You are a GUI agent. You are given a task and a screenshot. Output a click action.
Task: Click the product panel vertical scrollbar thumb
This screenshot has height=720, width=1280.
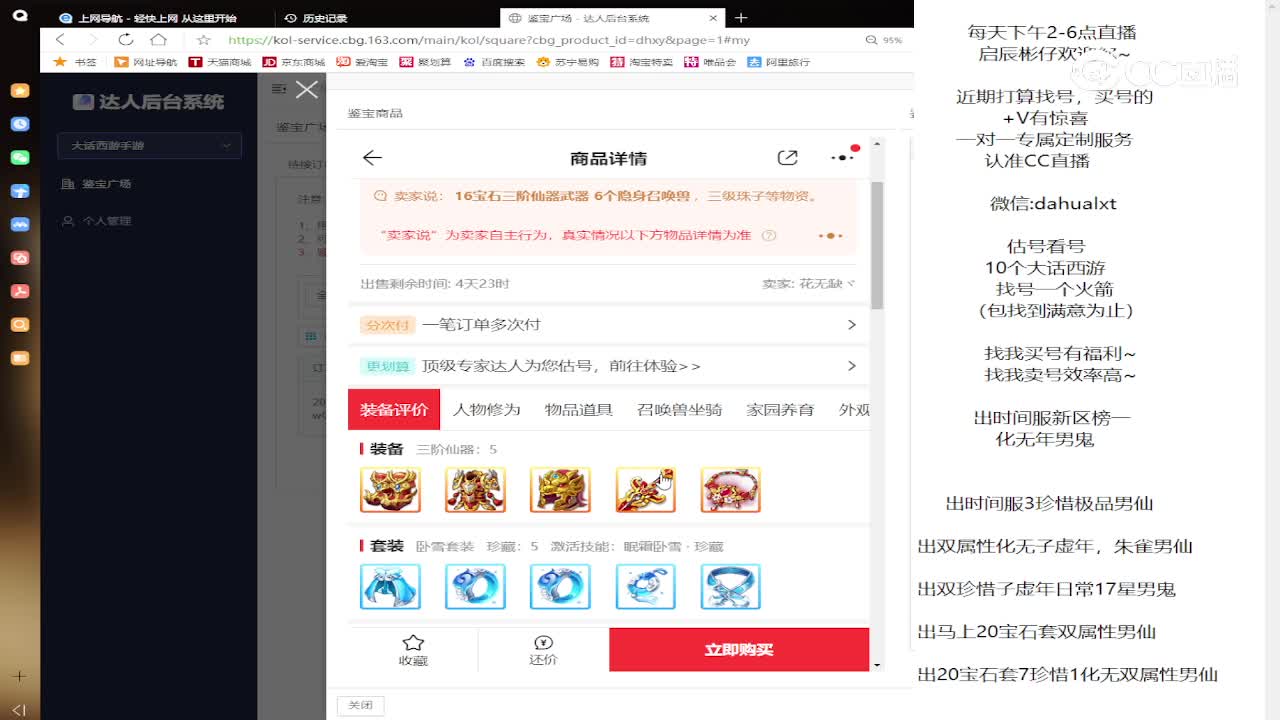click(x=877, y=245)
